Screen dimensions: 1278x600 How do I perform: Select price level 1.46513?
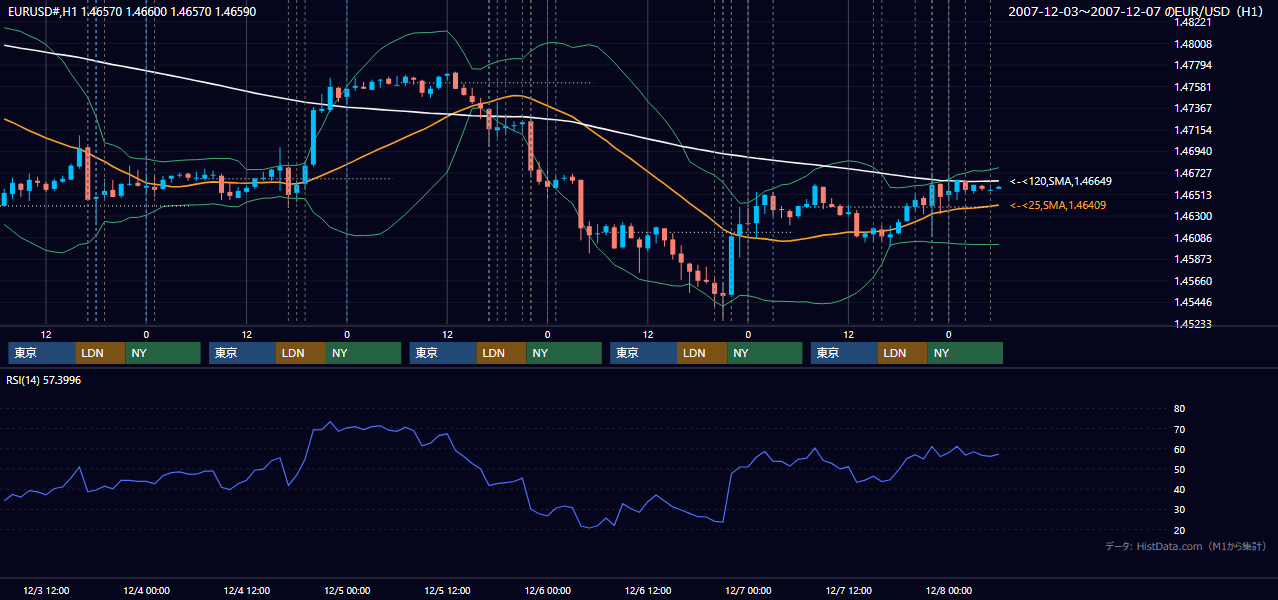pyautogui.click(x=1193, y=195)
